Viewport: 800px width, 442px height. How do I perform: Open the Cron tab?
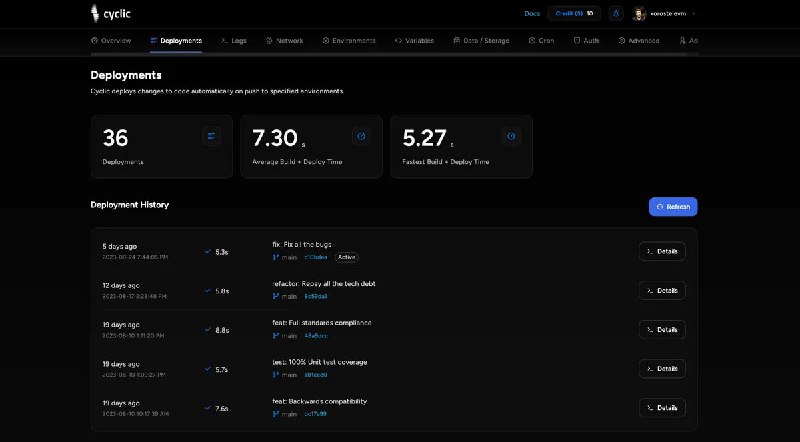click(541, 41)
